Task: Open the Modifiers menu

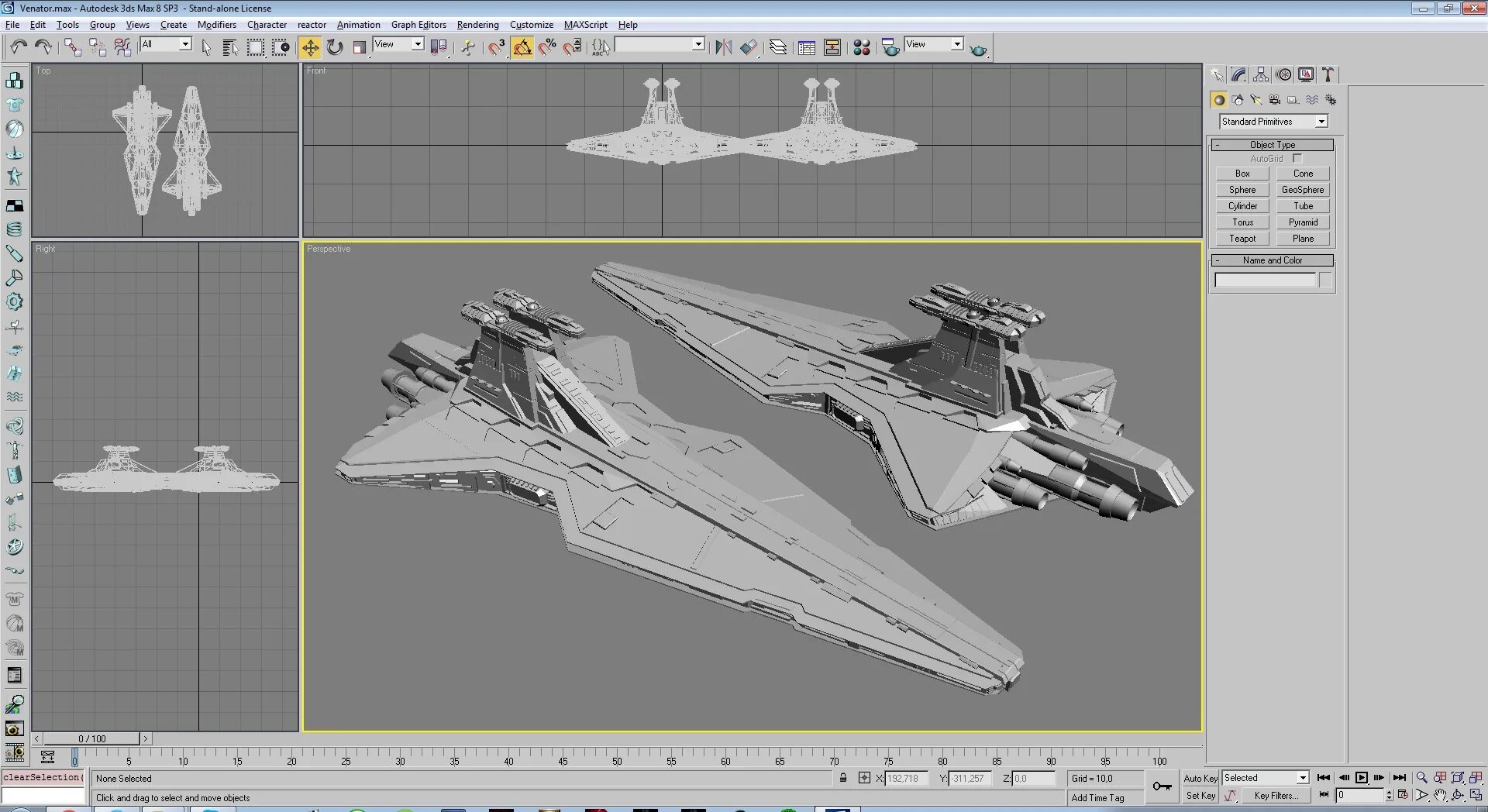Action: point(217,25)
